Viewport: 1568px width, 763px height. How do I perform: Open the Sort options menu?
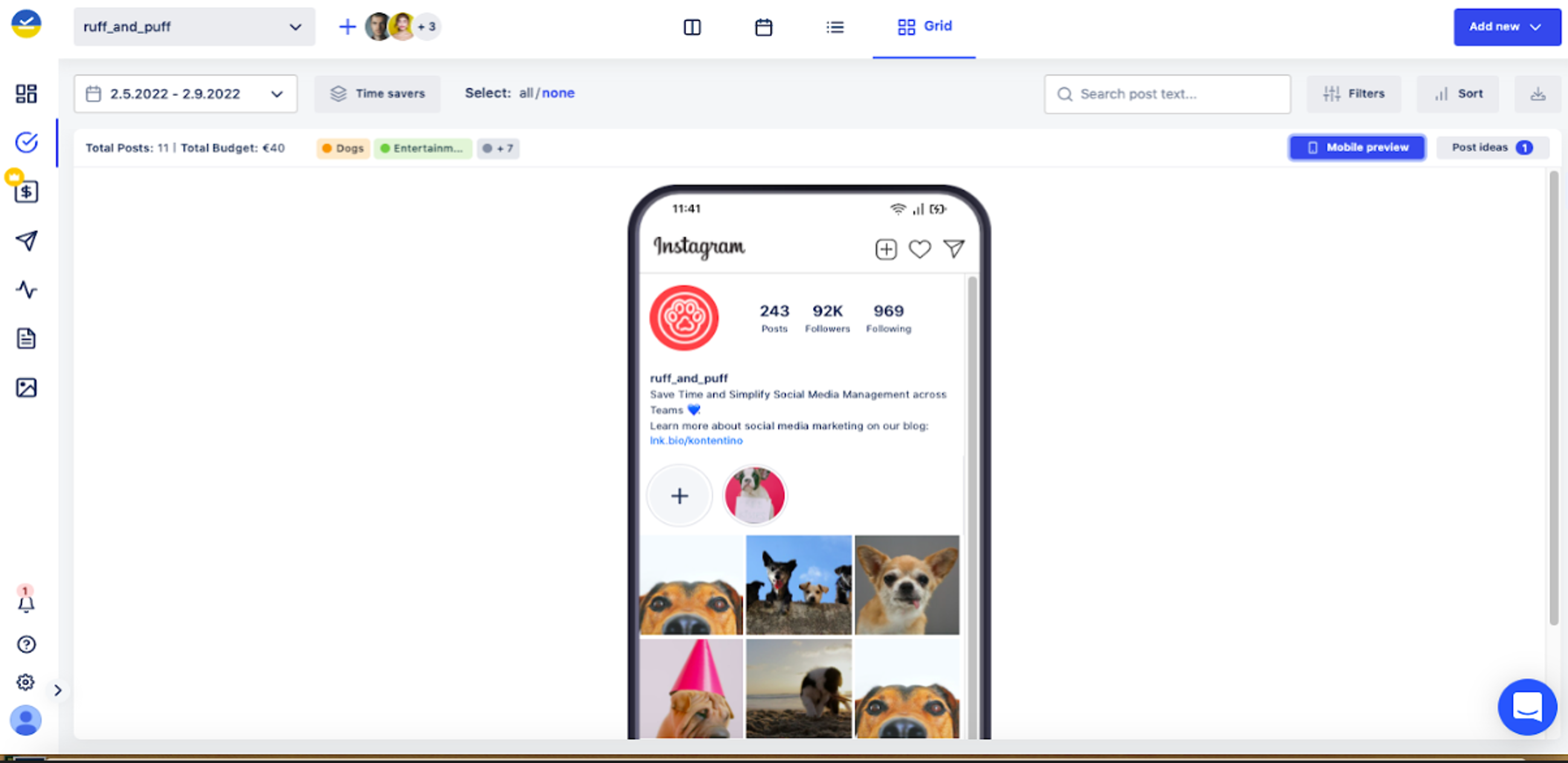point(1461,93)
